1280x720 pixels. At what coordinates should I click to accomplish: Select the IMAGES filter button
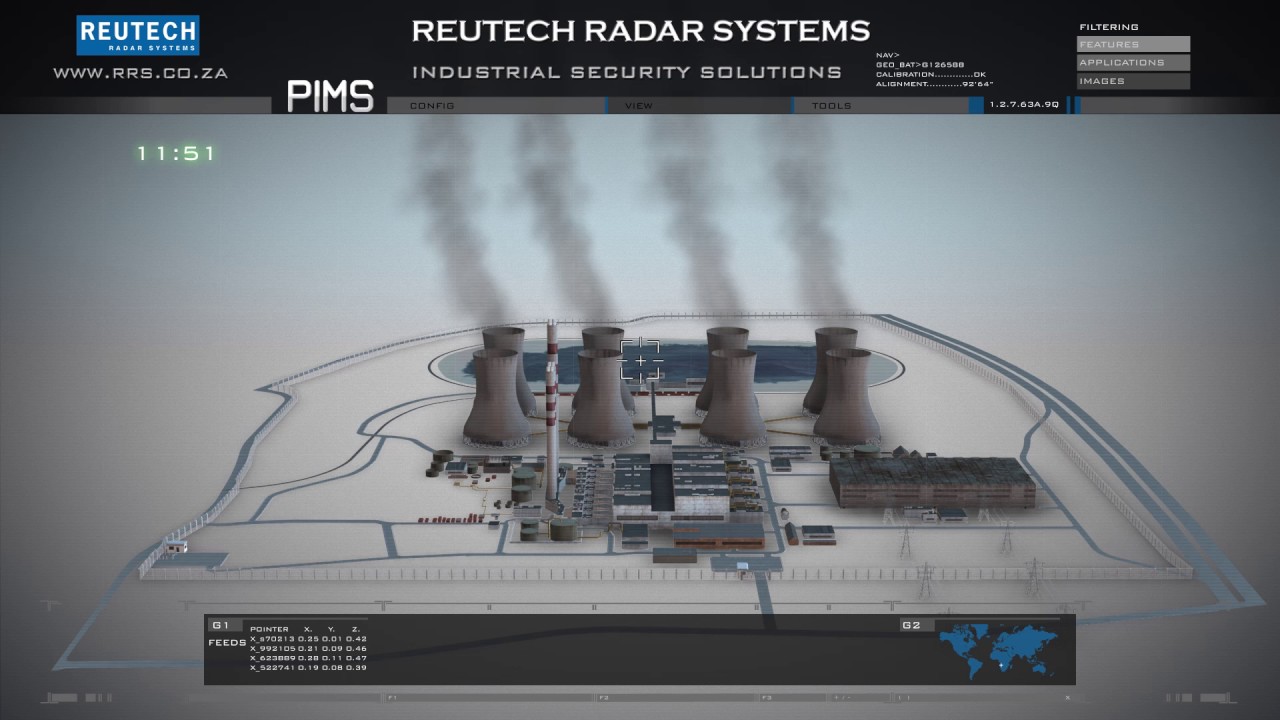coord(1133,81)
